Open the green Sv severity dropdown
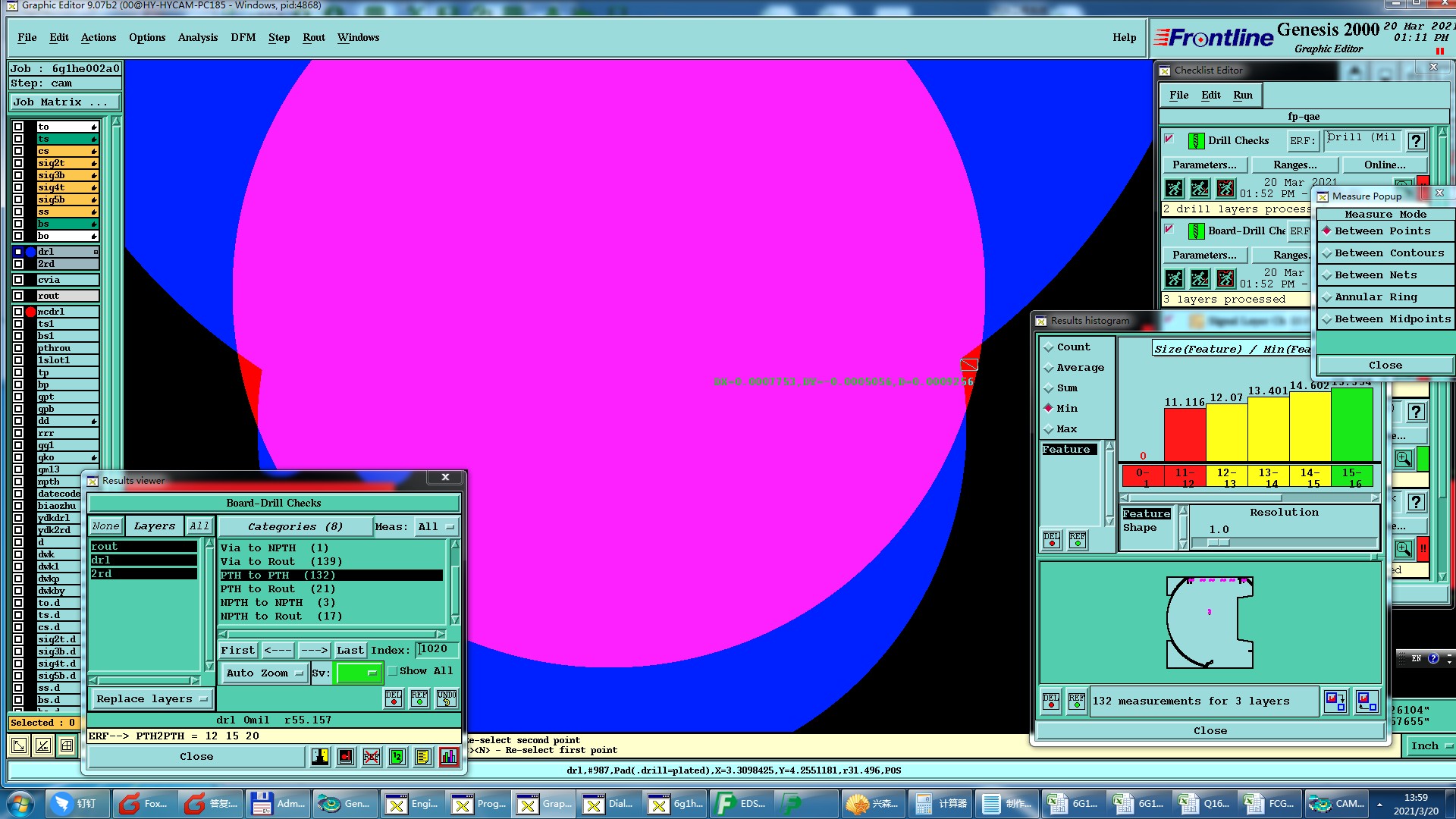Viewport: 1456px width, 819px height. pyautogui.click(x=358, y=673)
